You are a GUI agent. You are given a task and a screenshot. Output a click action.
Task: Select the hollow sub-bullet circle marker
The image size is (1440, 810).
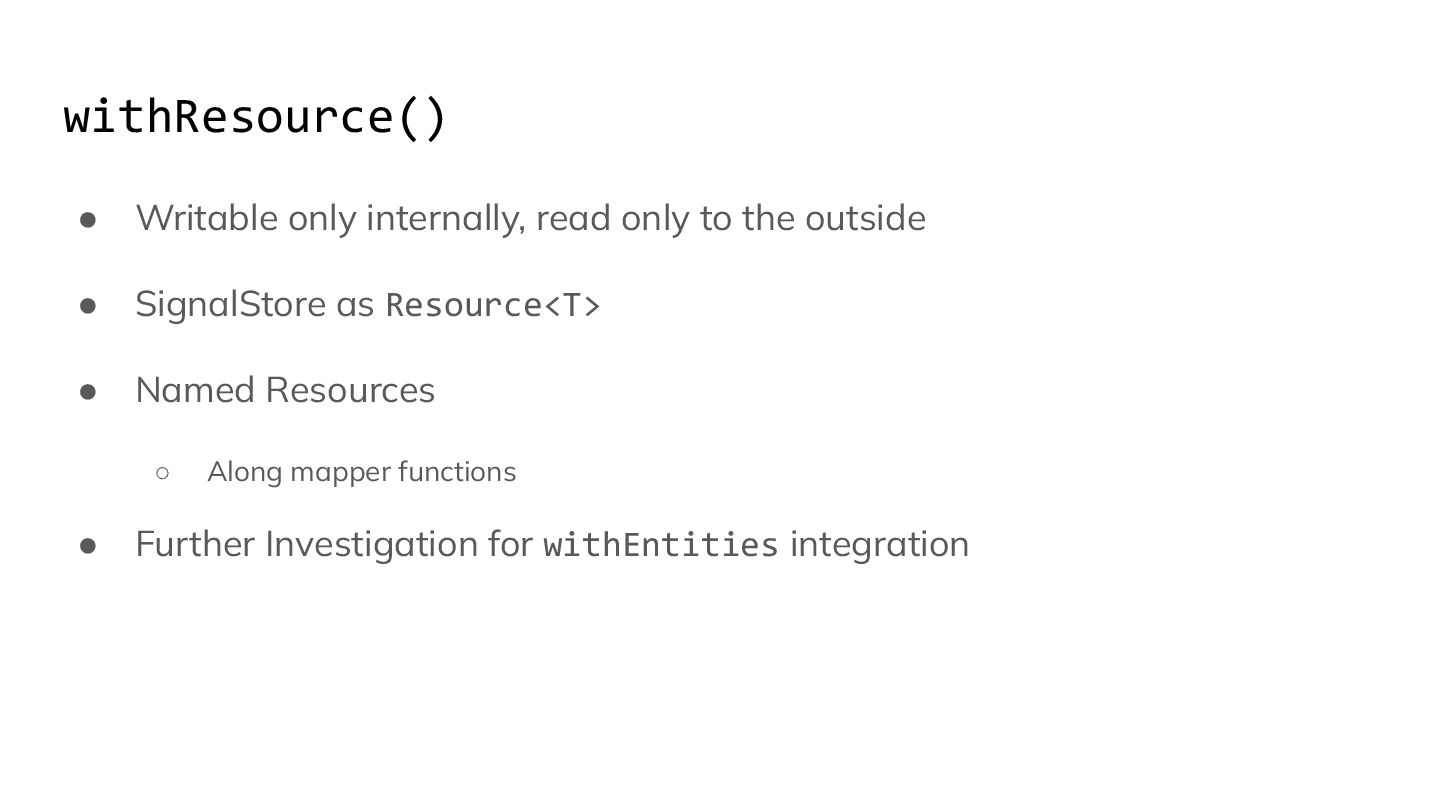(163, 472)
